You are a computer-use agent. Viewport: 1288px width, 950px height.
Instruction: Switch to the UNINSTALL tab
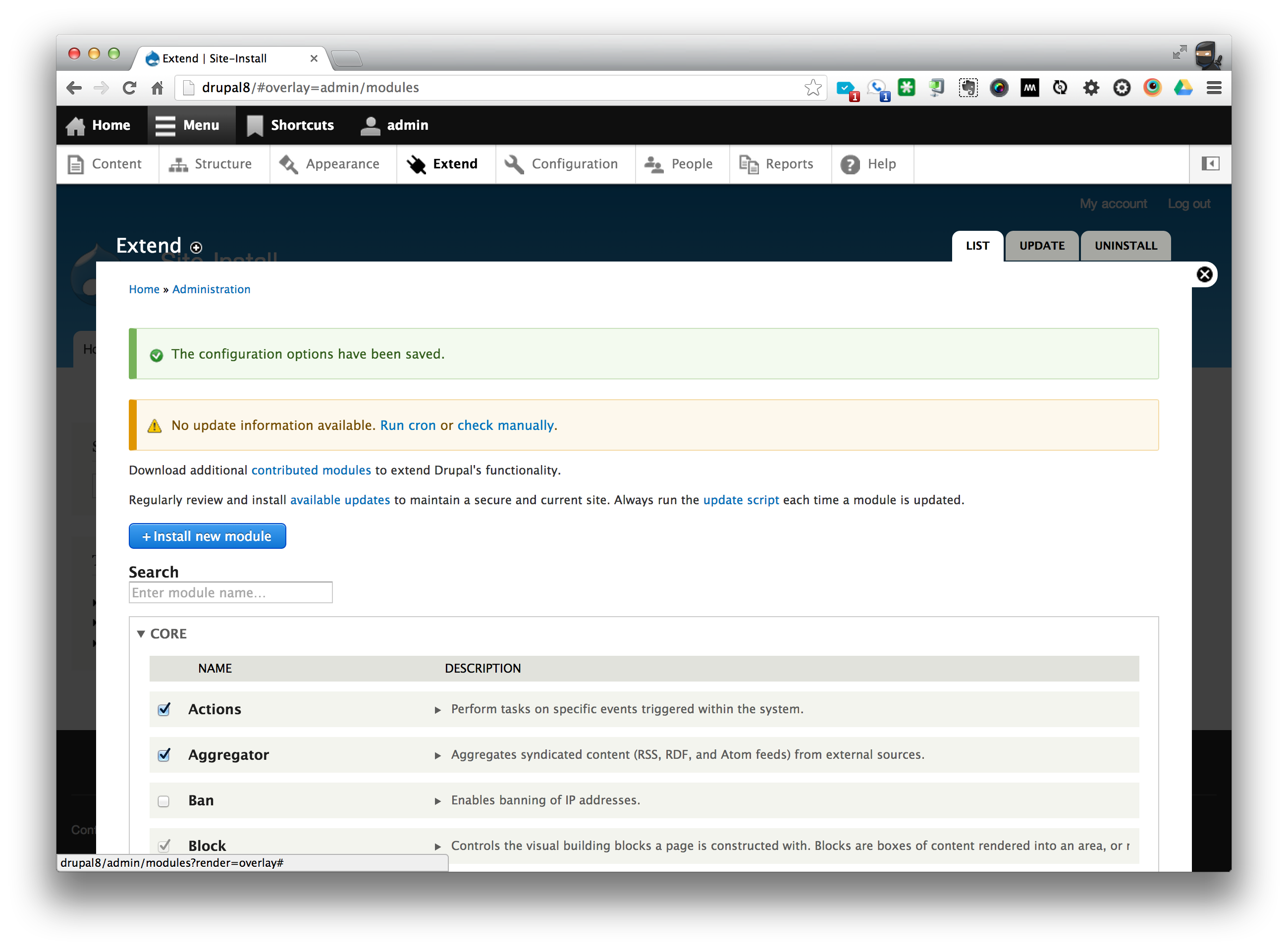click(x=1126, y=246)
